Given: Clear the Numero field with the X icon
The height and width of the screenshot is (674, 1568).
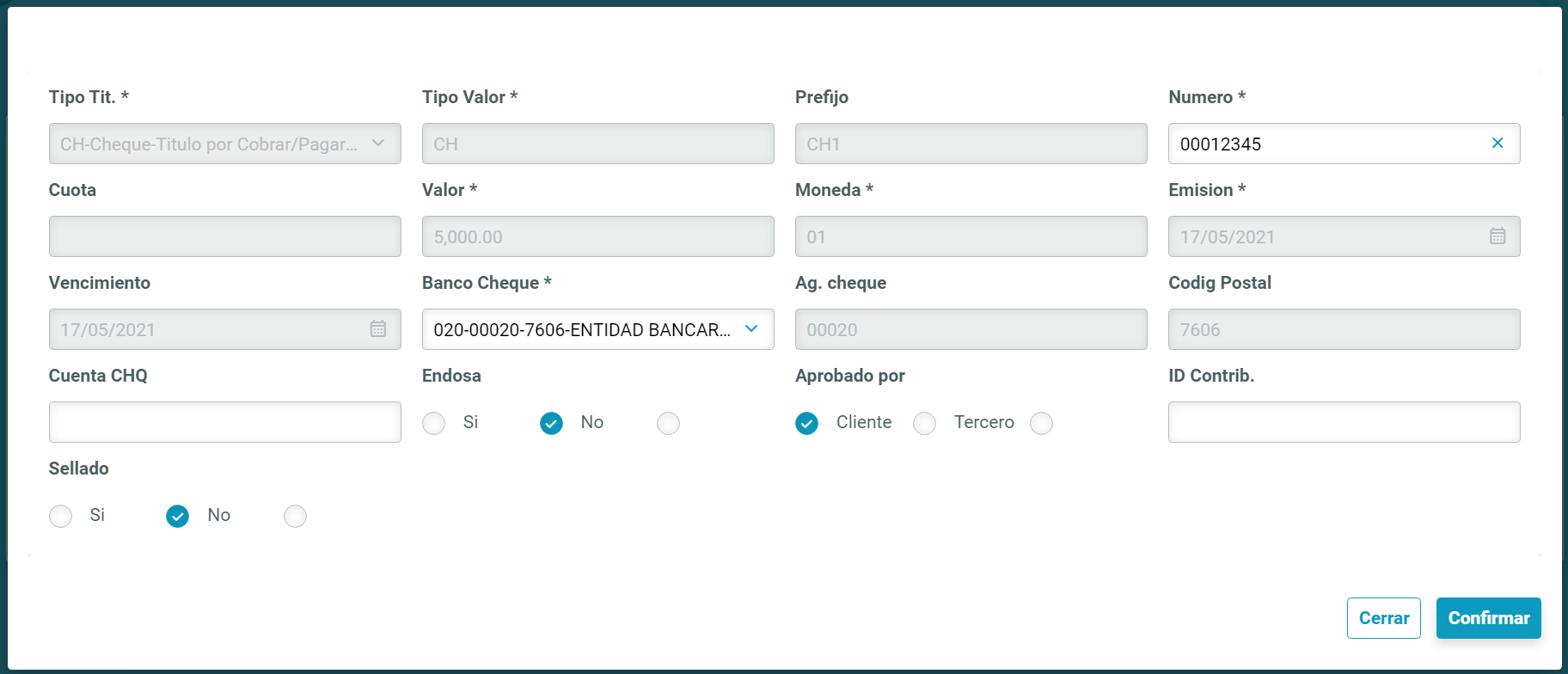Looking at the screenshot, I should coord(1497,144).
